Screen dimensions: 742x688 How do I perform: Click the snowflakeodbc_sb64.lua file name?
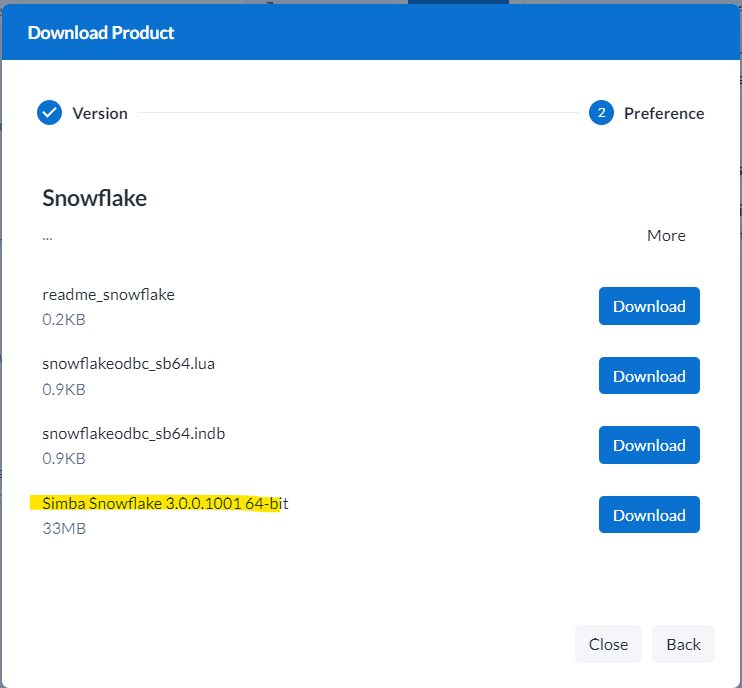click(x=128, y=363)
